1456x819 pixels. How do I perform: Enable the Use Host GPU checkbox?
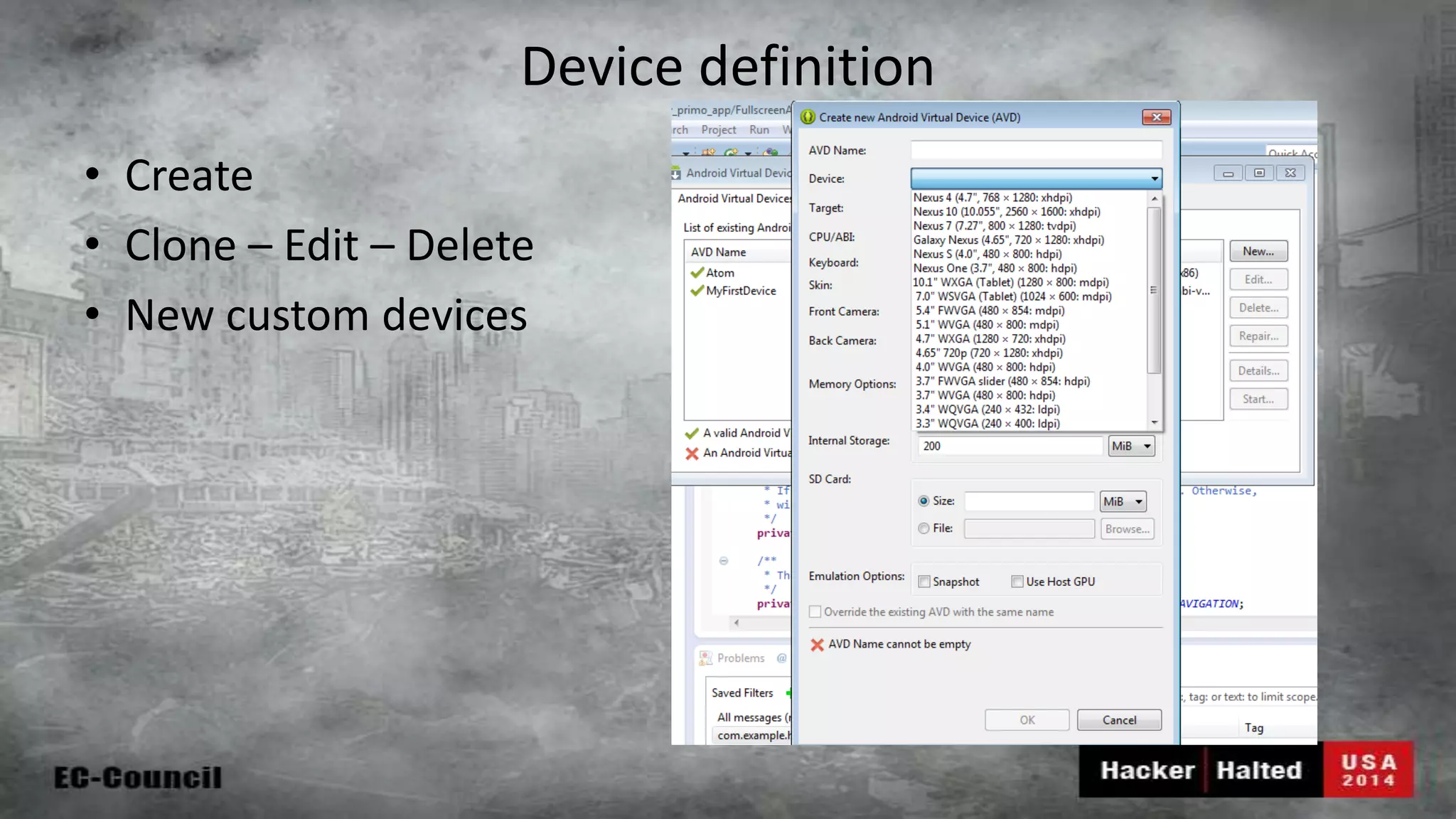1017,582
